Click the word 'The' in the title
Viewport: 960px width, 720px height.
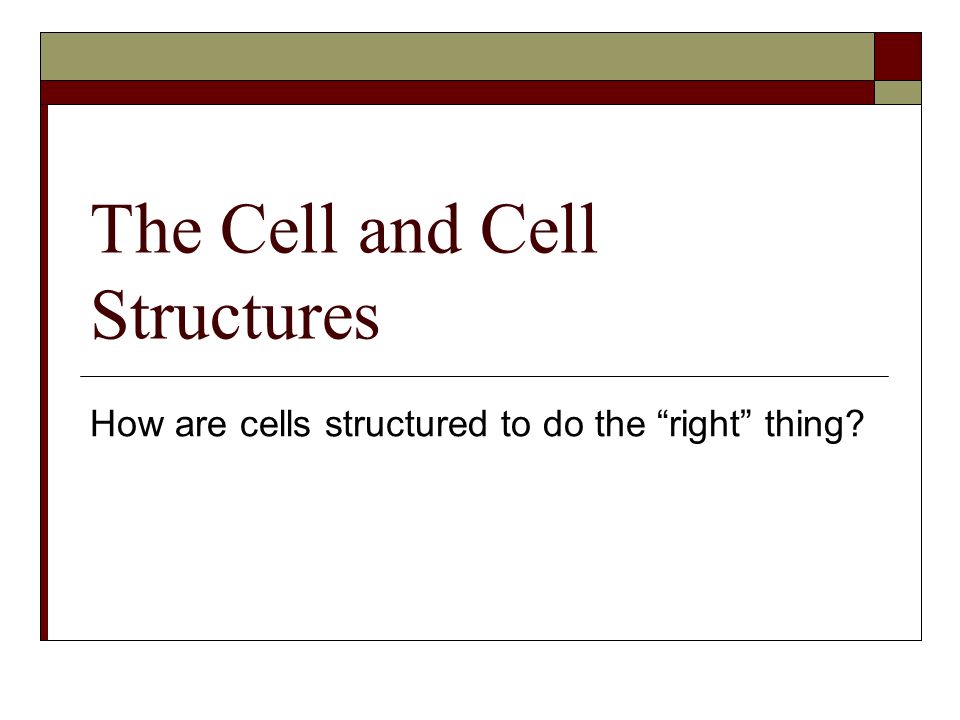click(146, 228)
